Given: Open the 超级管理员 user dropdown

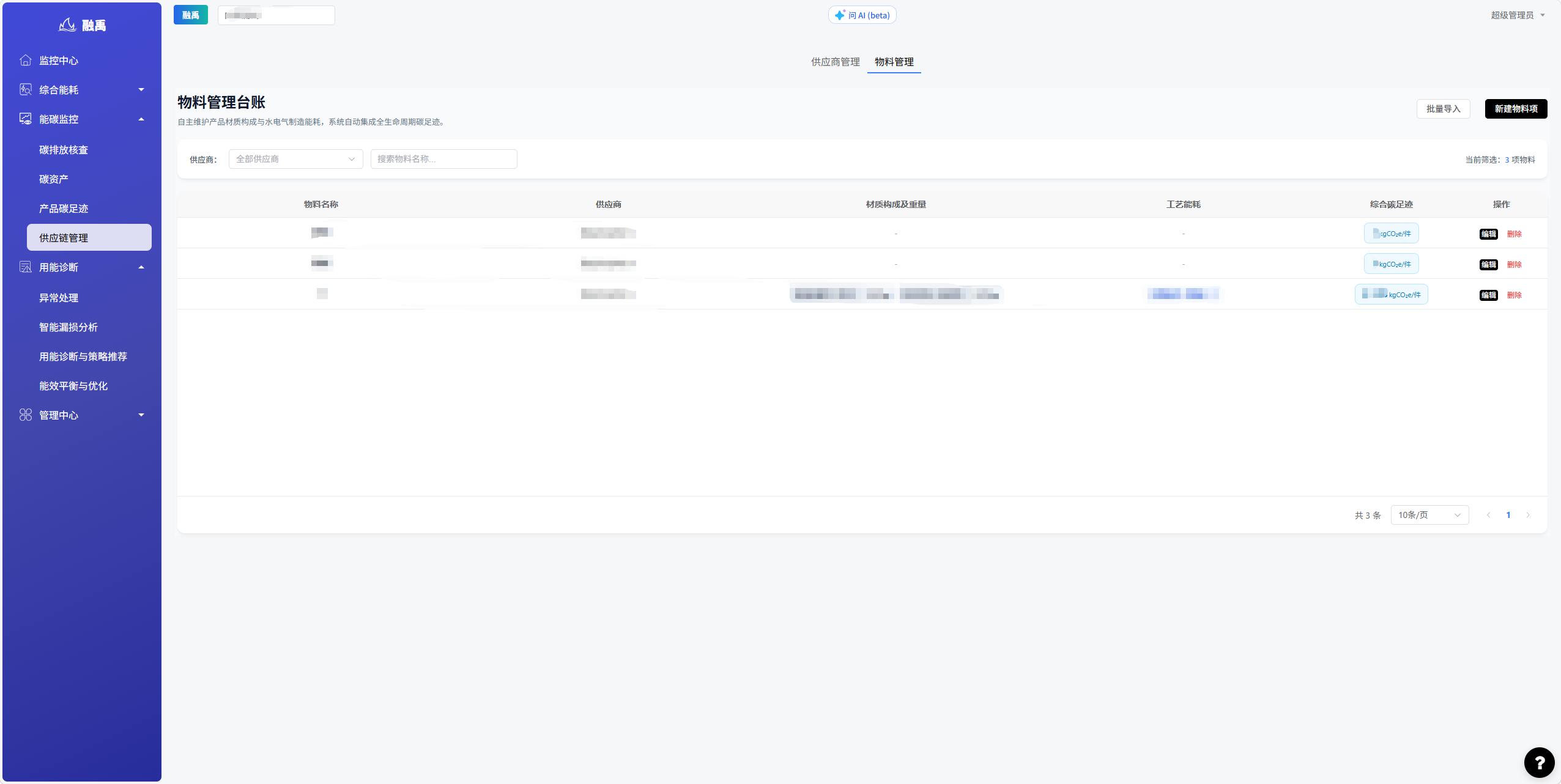Looking at the screenshot, I should [1517, 15].
